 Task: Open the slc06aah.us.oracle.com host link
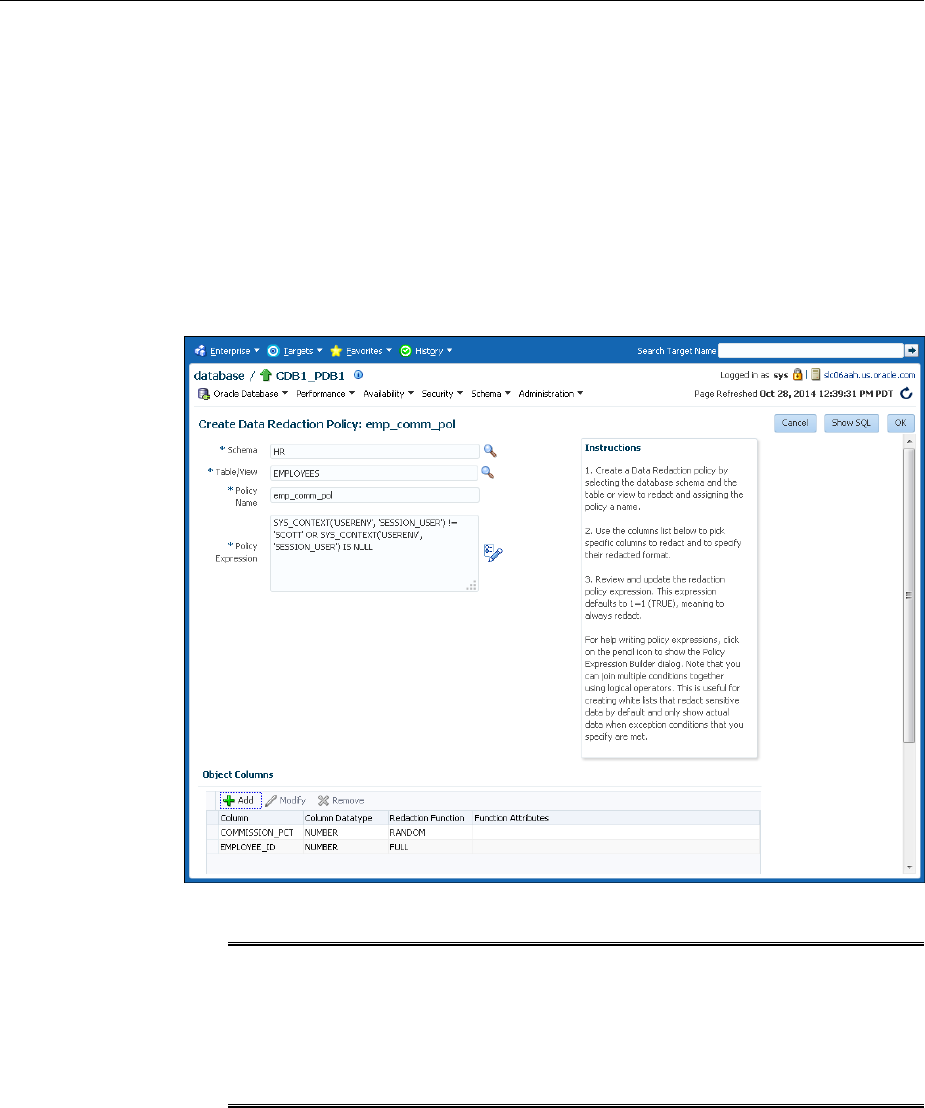pyautogui.click(x=869, y=375)
